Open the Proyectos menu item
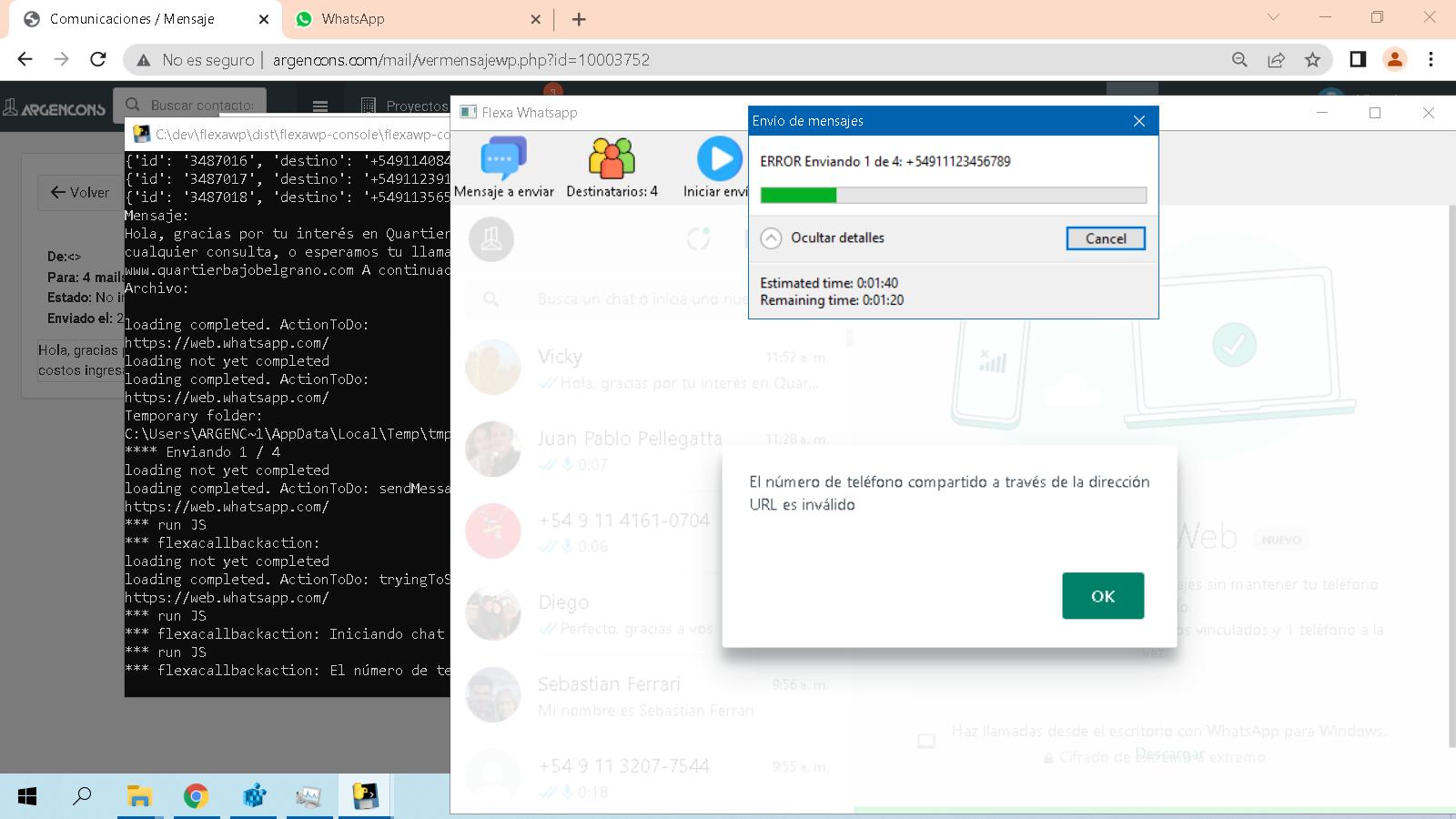This screenshot has width=1456, height=819. (x=405, y=106)
